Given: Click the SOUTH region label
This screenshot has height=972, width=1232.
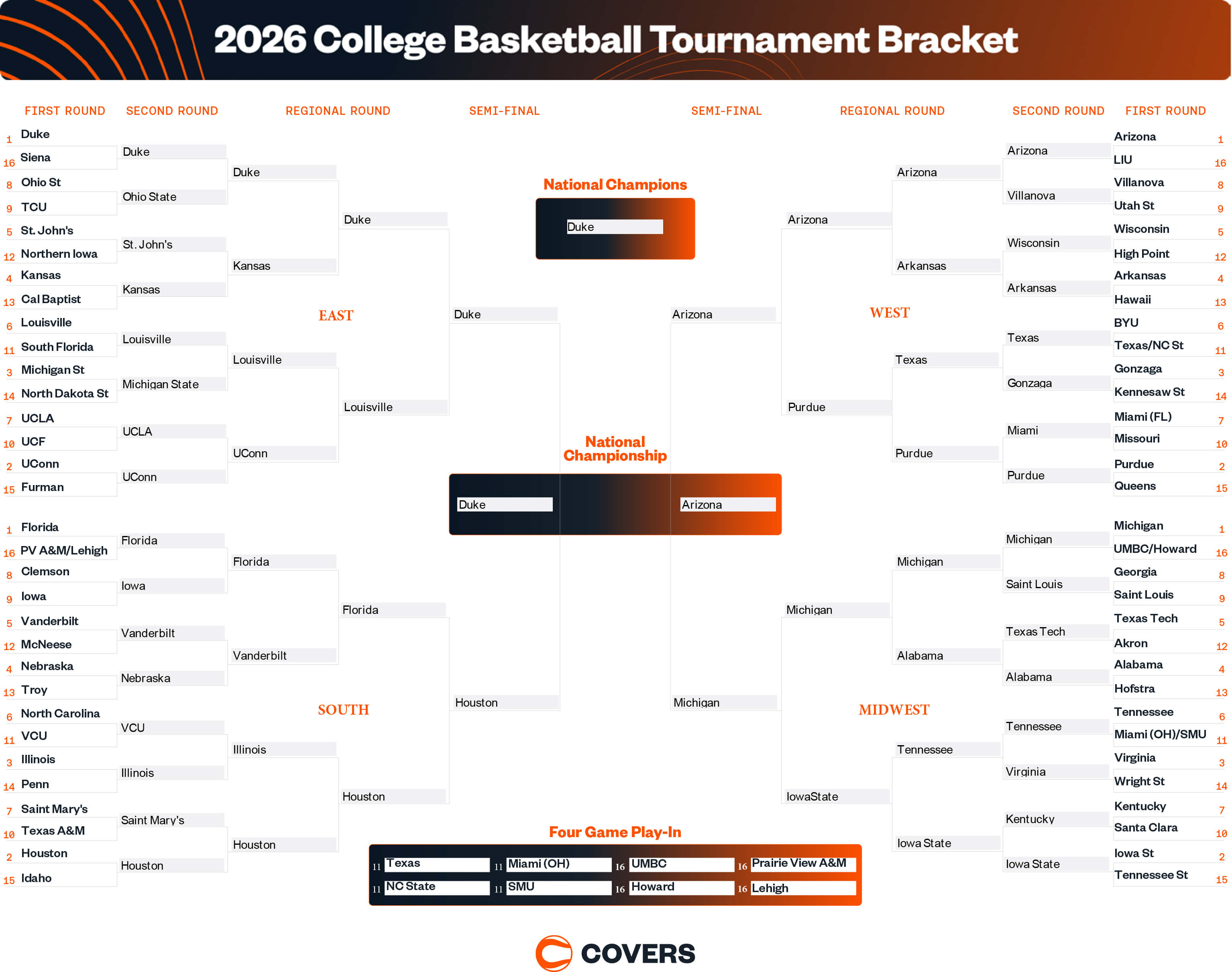Looking at the screenshot, I should coord(343,710).
